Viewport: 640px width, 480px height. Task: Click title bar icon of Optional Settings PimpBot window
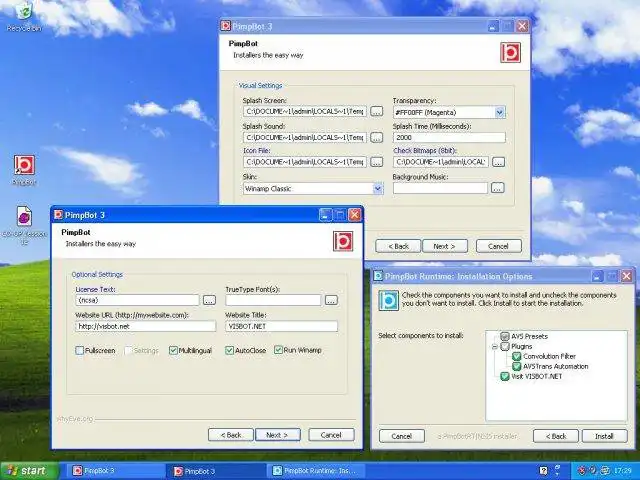click(x=58, y=215)
